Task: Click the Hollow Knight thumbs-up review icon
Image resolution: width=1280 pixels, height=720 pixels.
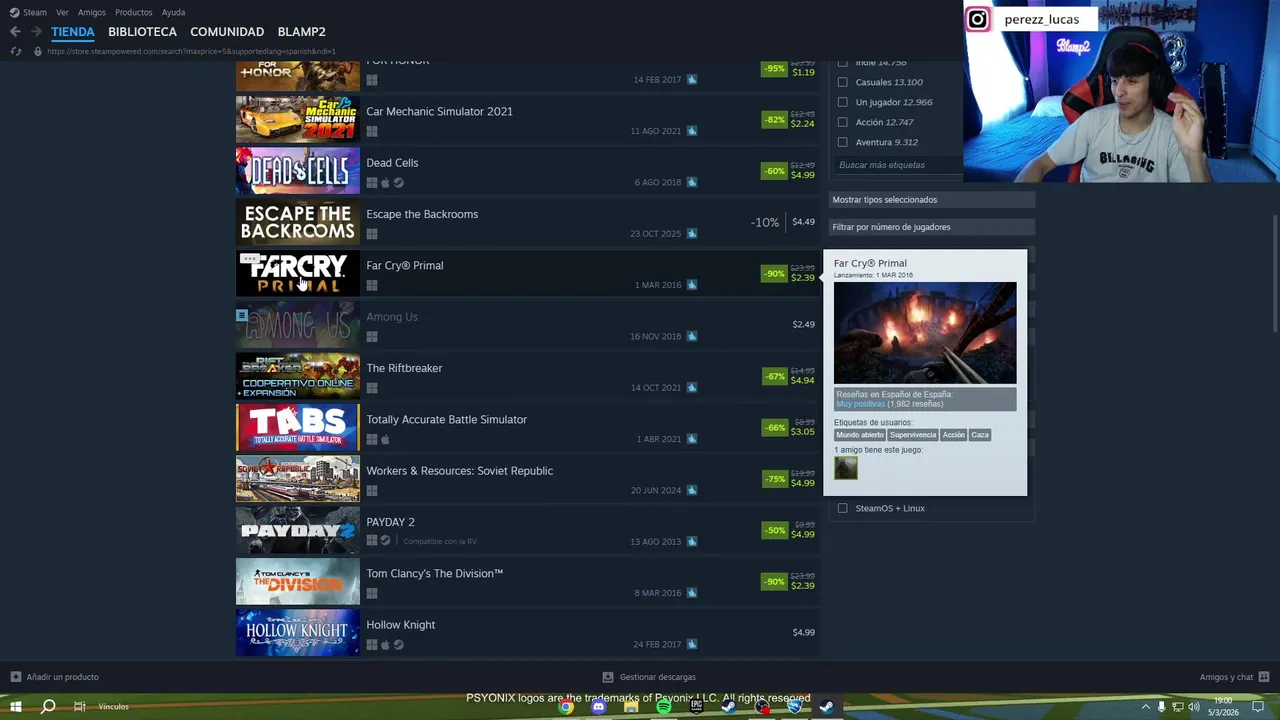Action: (x=691, y=645)
